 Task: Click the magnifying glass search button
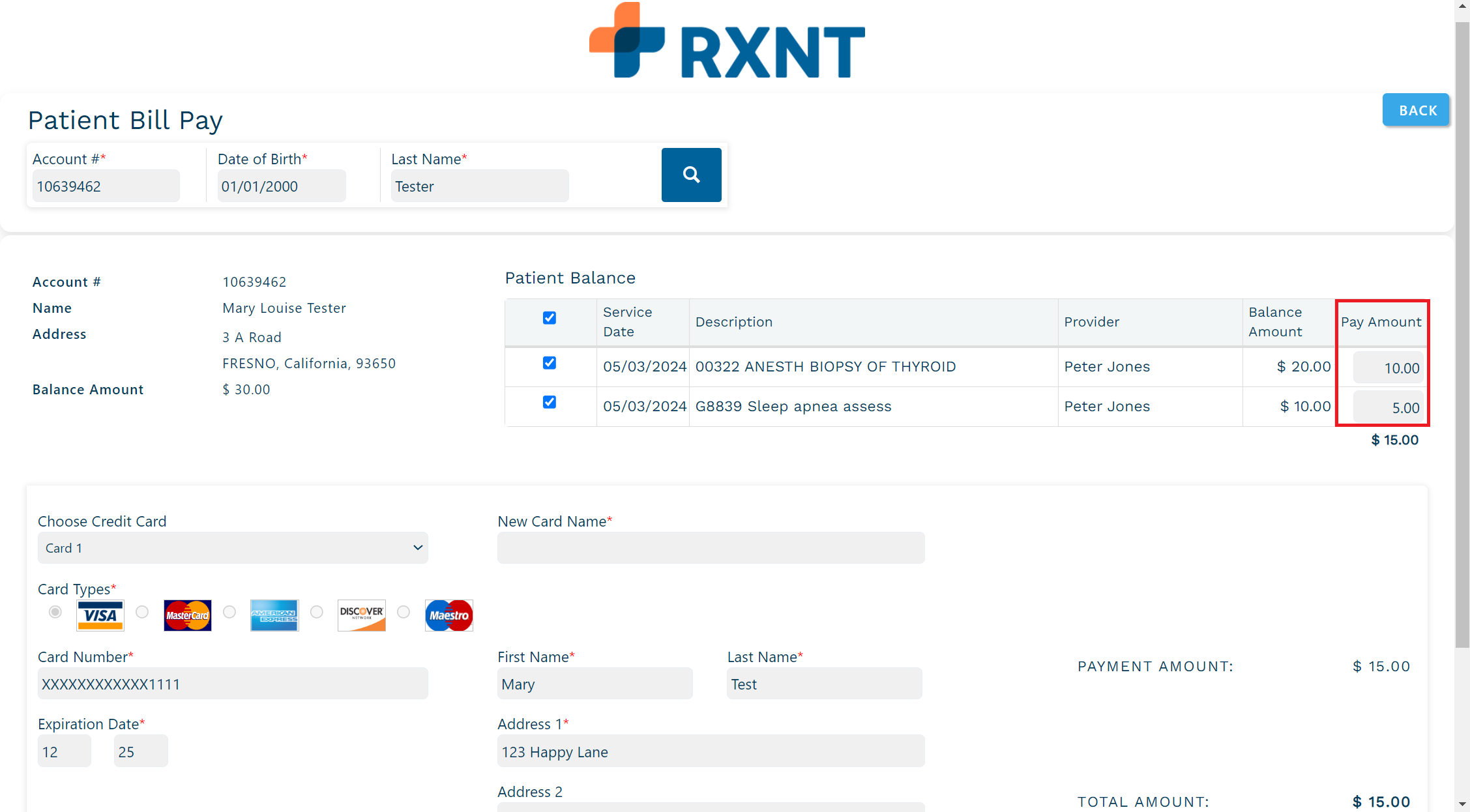691,175
